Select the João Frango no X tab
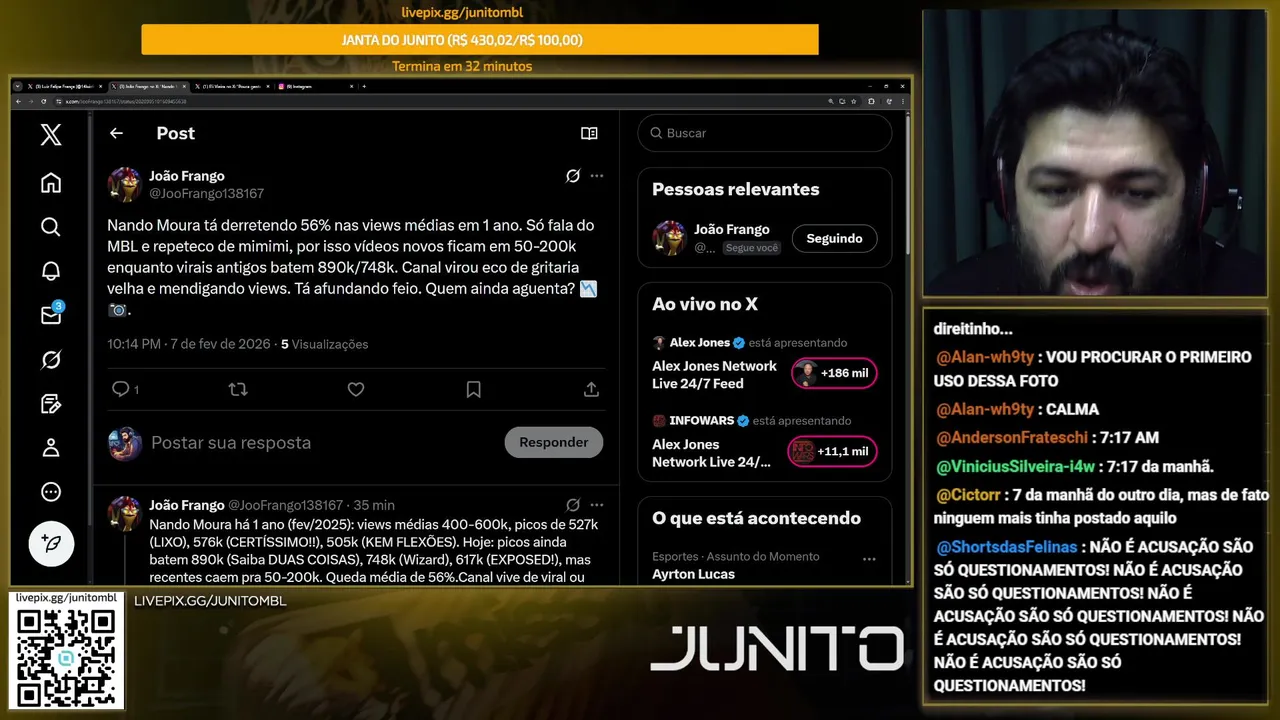Image resolution: width=1280 pixels, height=720 pixels. click(147, 86)
